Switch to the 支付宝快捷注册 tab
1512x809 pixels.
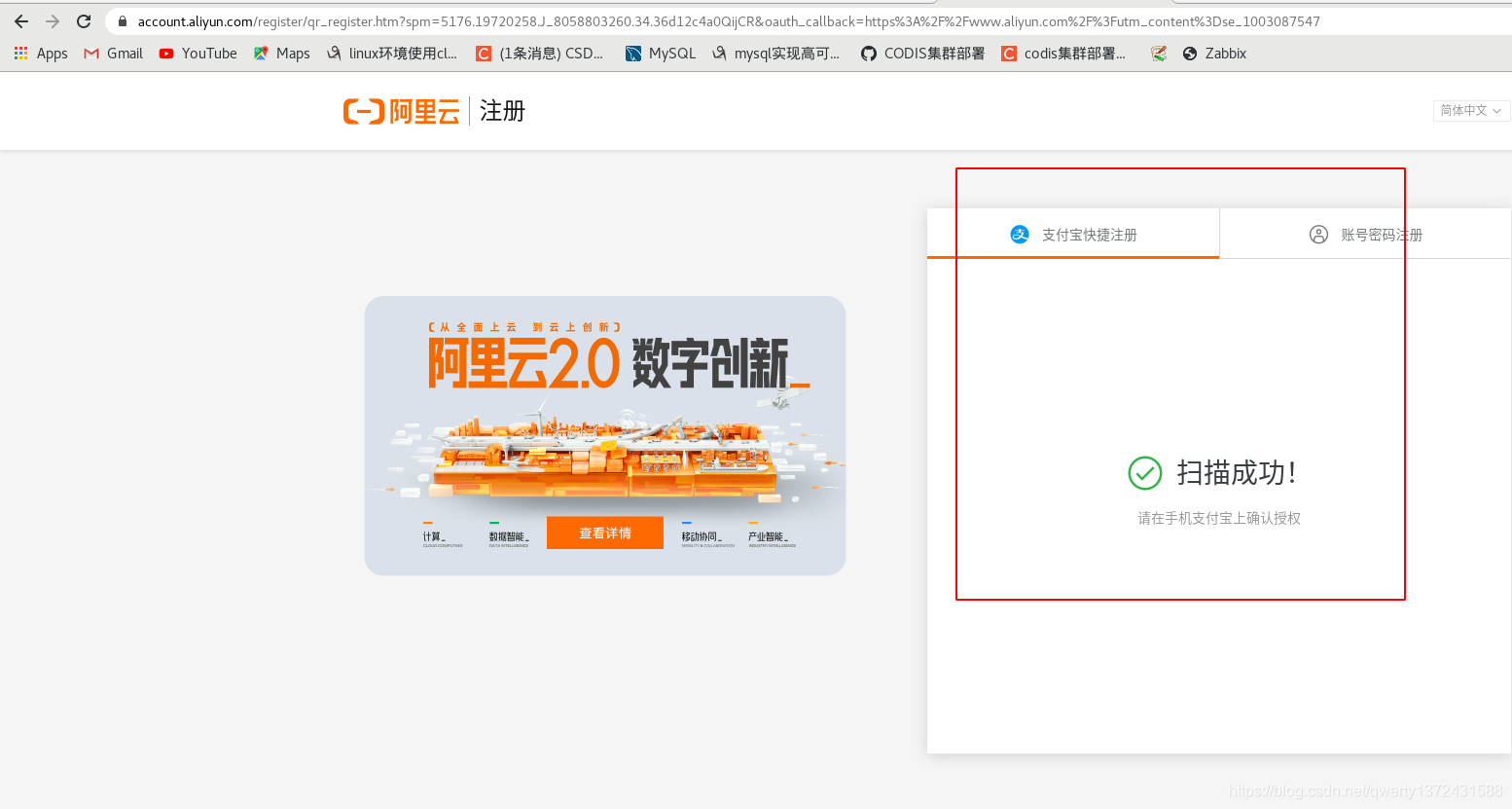1073,234
